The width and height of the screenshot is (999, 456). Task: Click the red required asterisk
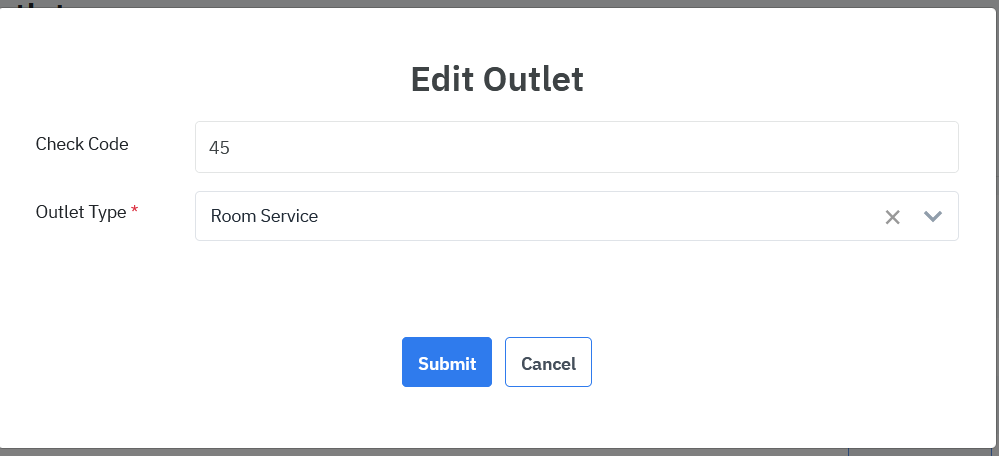[135, 212]
